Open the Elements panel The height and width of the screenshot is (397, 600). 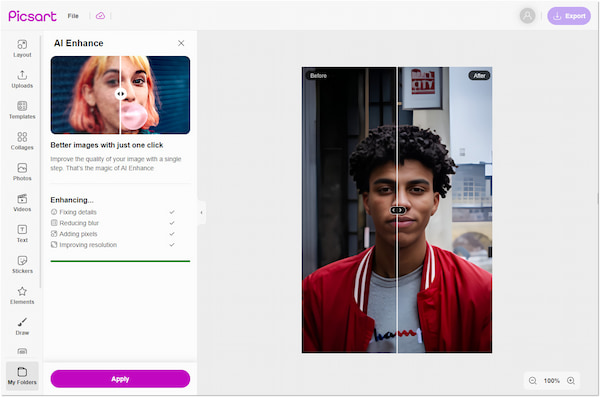(22, 296)
